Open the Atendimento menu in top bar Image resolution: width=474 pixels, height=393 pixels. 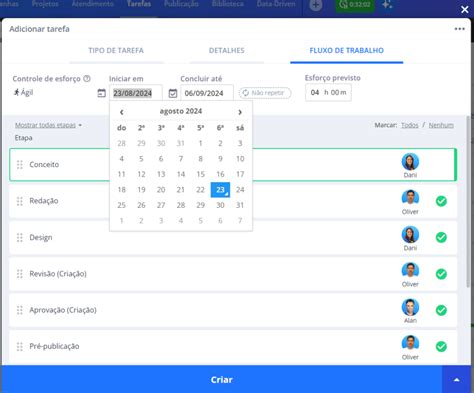tap(93, 4)
